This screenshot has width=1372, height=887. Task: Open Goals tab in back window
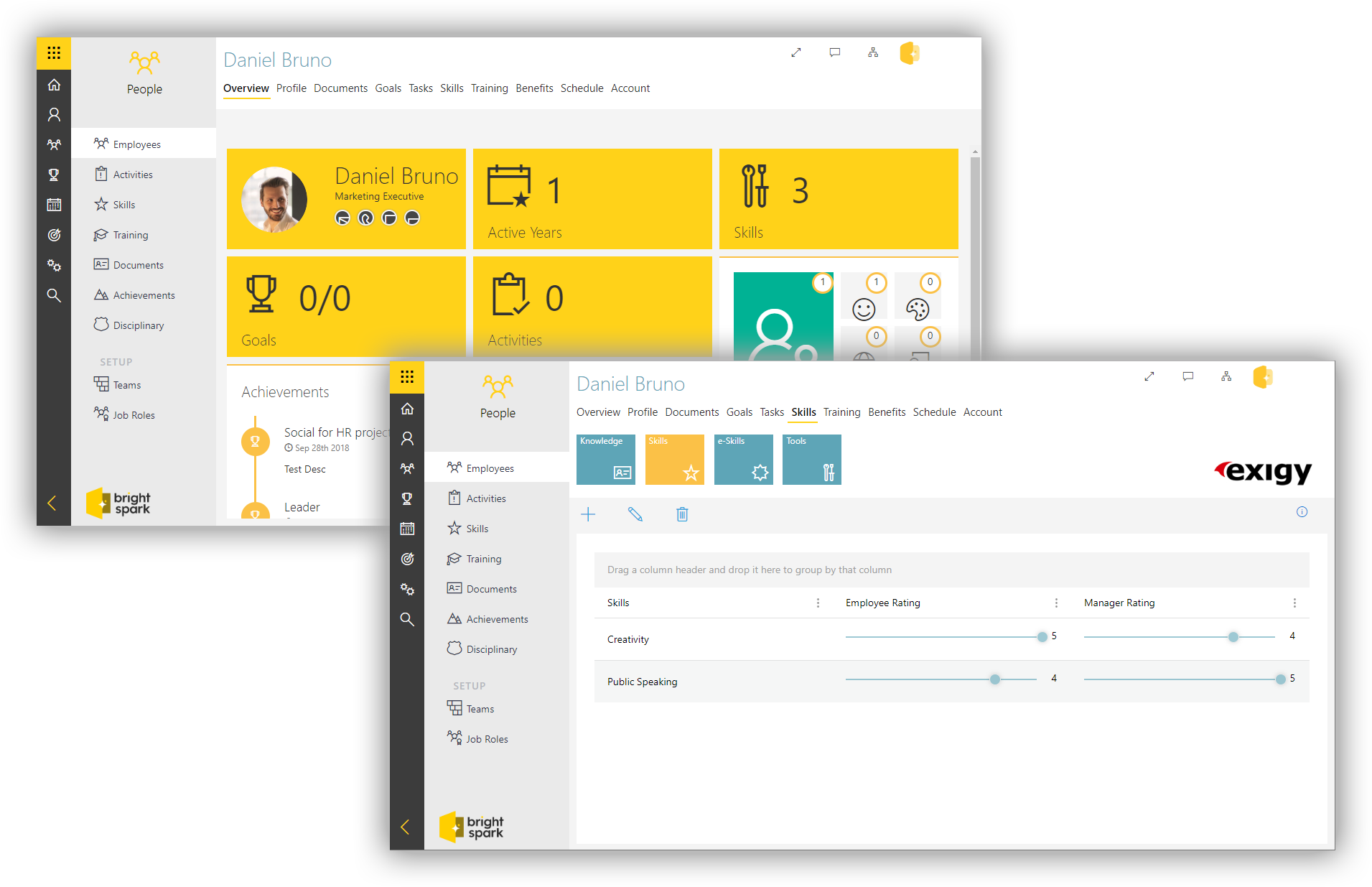388,88
